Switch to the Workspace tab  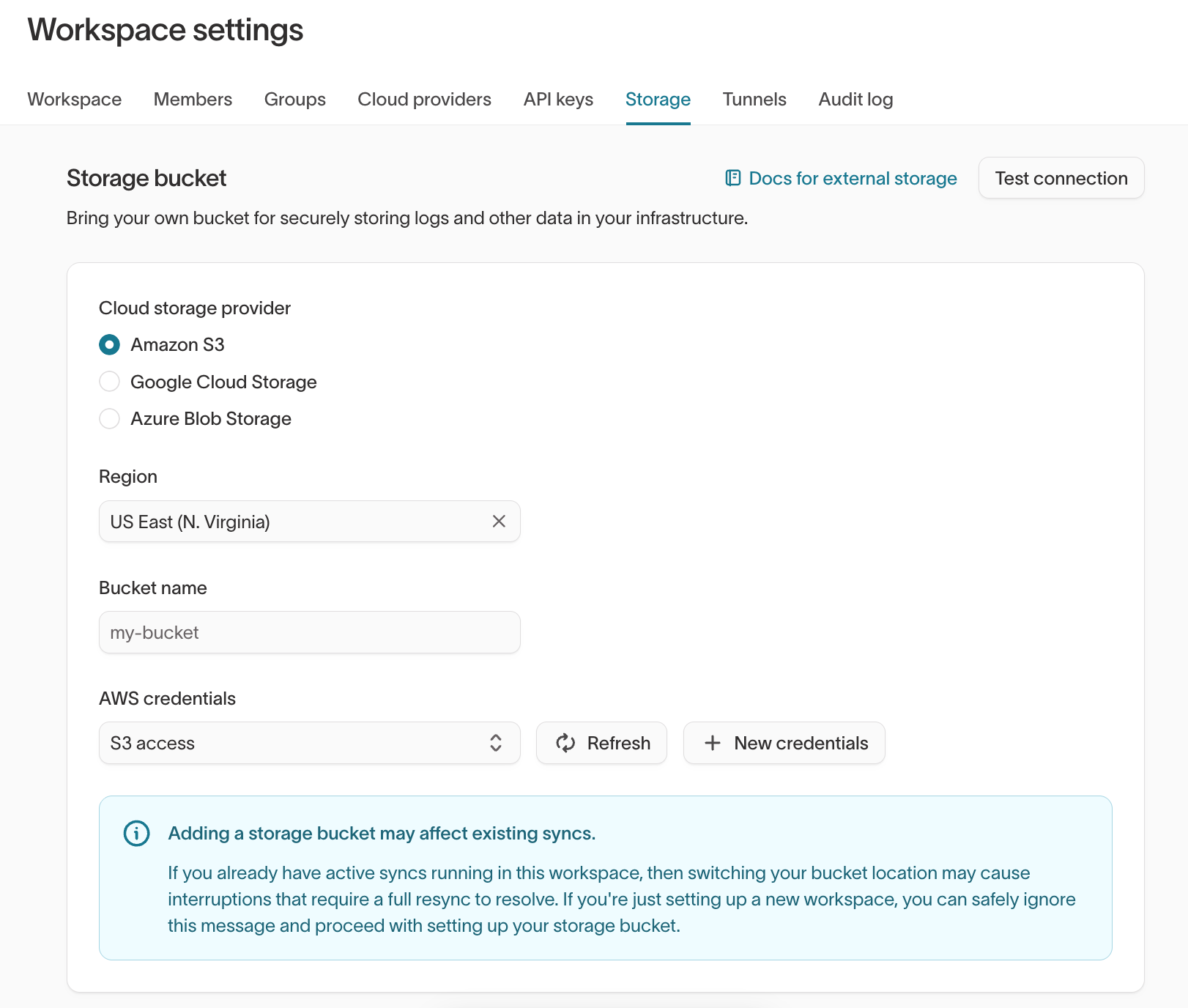[75, 100]
